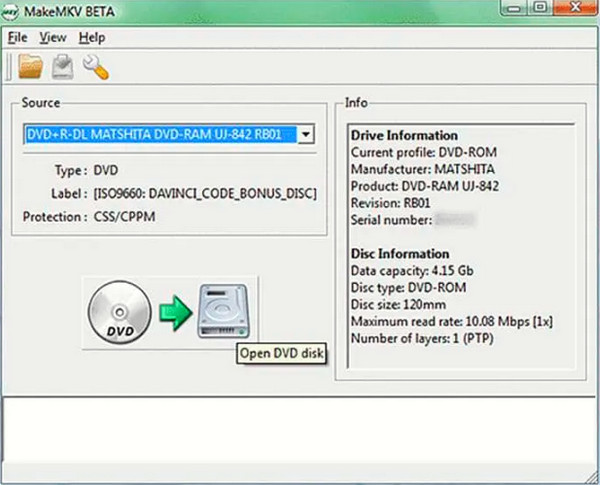Open the View menu

pos(52,37)
